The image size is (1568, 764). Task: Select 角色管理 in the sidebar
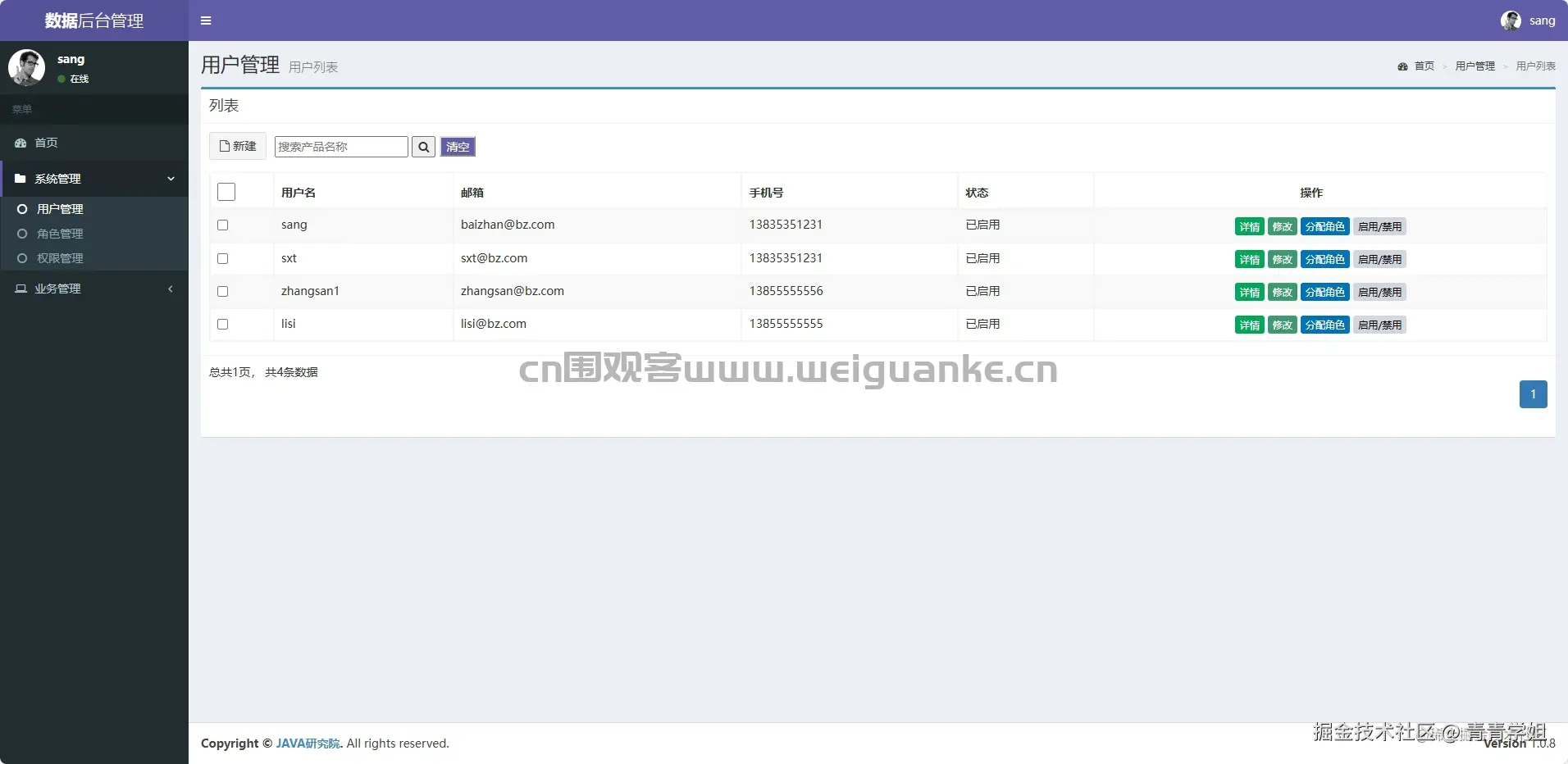(x=94, y=234)
